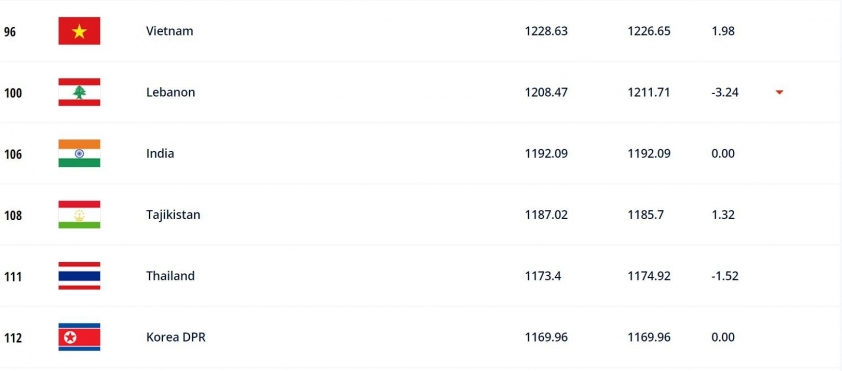Viewport: 842px width, 371px height.
Task: Click Vietnam's total points 1228.63
Action: pyautogui.click(x=546, y=31)
